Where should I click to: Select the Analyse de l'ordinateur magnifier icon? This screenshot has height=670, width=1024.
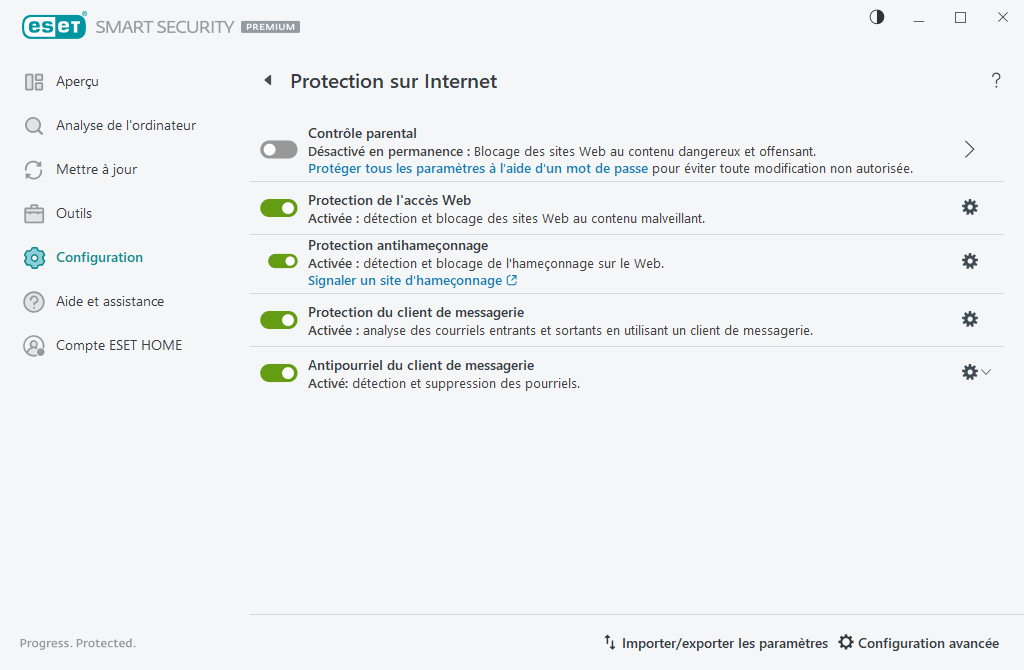[34, 125]
